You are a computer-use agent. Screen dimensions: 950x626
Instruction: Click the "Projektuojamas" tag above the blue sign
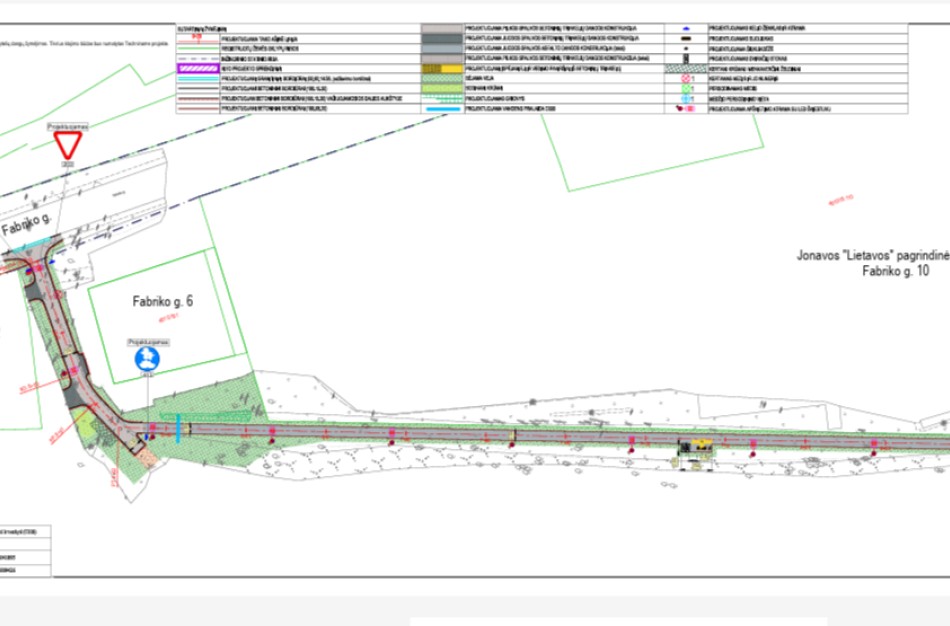pos(148,341)
